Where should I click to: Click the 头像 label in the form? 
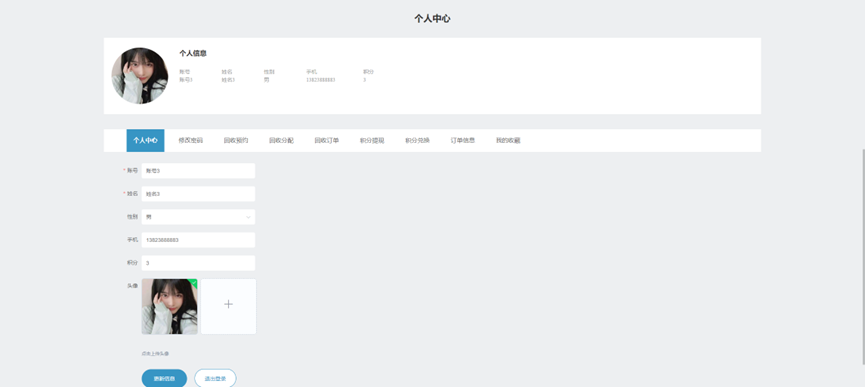click(x=132, y=286)
